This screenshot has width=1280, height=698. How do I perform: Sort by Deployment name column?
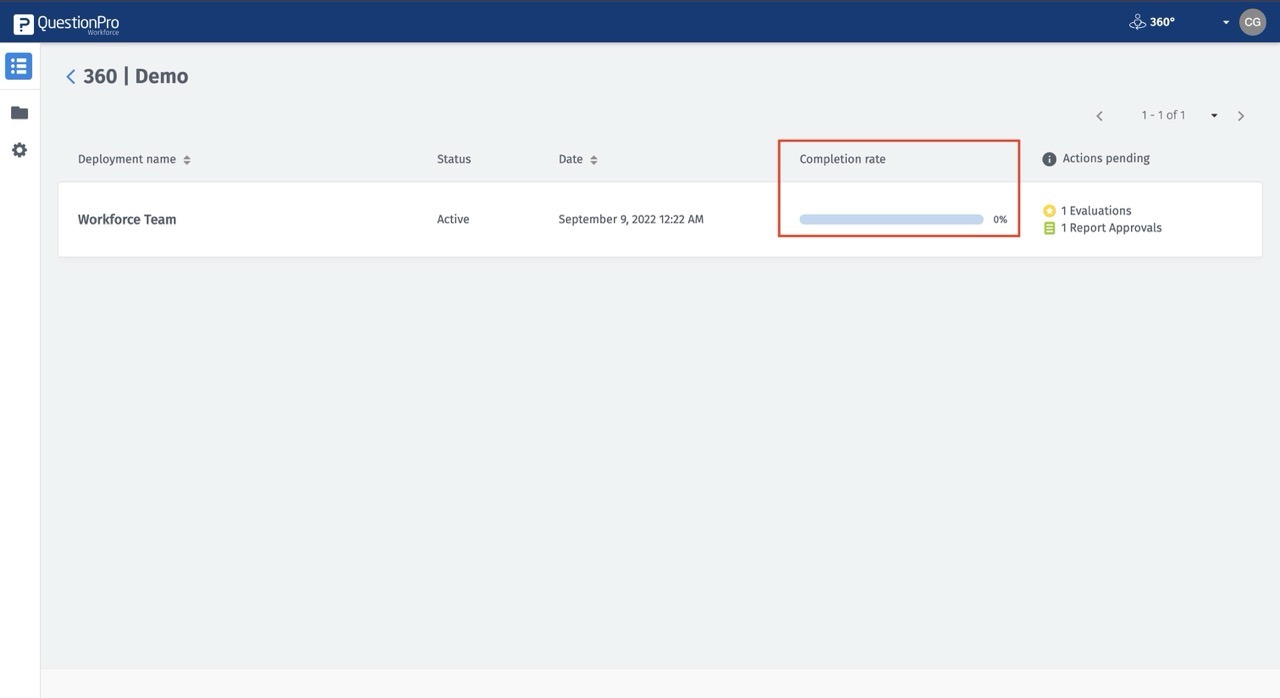coord(187,160)
